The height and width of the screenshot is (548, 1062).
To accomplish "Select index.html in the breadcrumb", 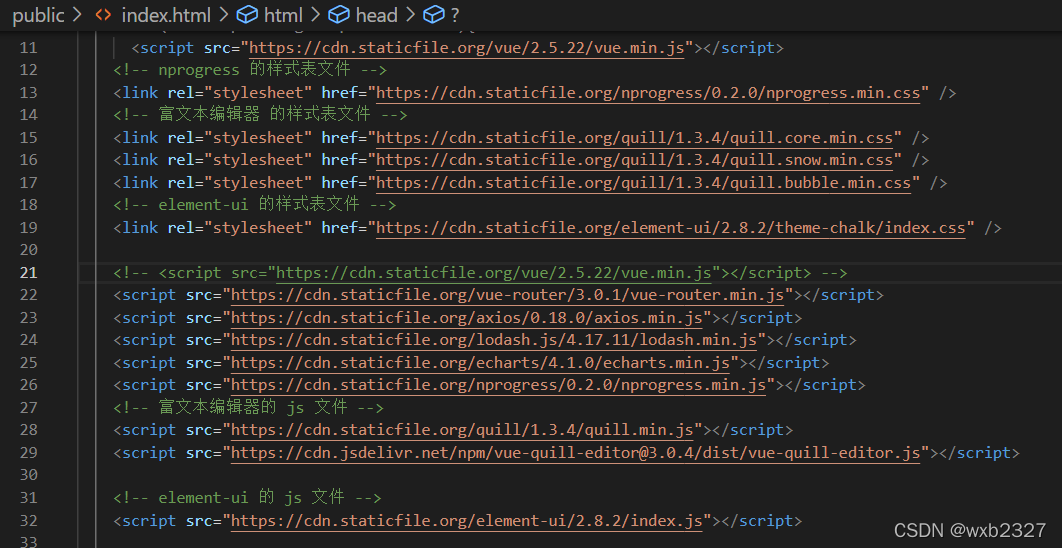I will 166,15.
